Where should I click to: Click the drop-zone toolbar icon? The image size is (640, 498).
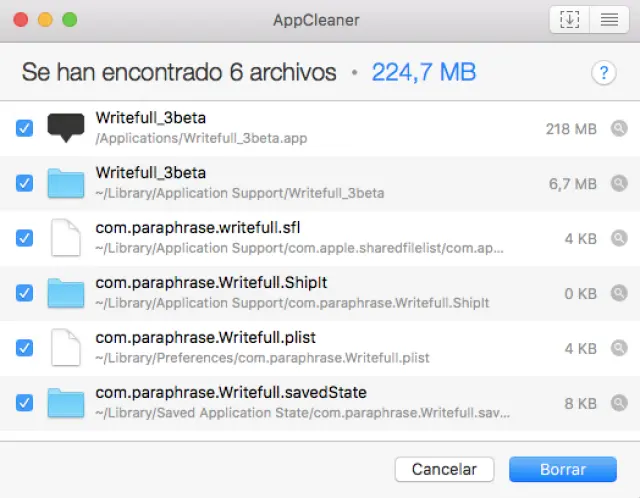point(569,19)
